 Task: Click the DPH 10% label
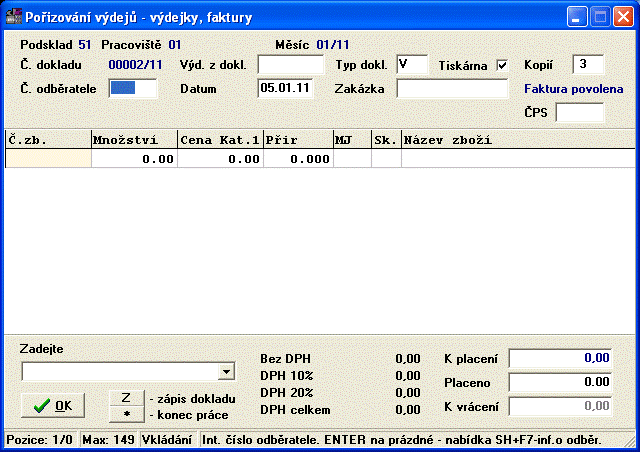point(287,375)
